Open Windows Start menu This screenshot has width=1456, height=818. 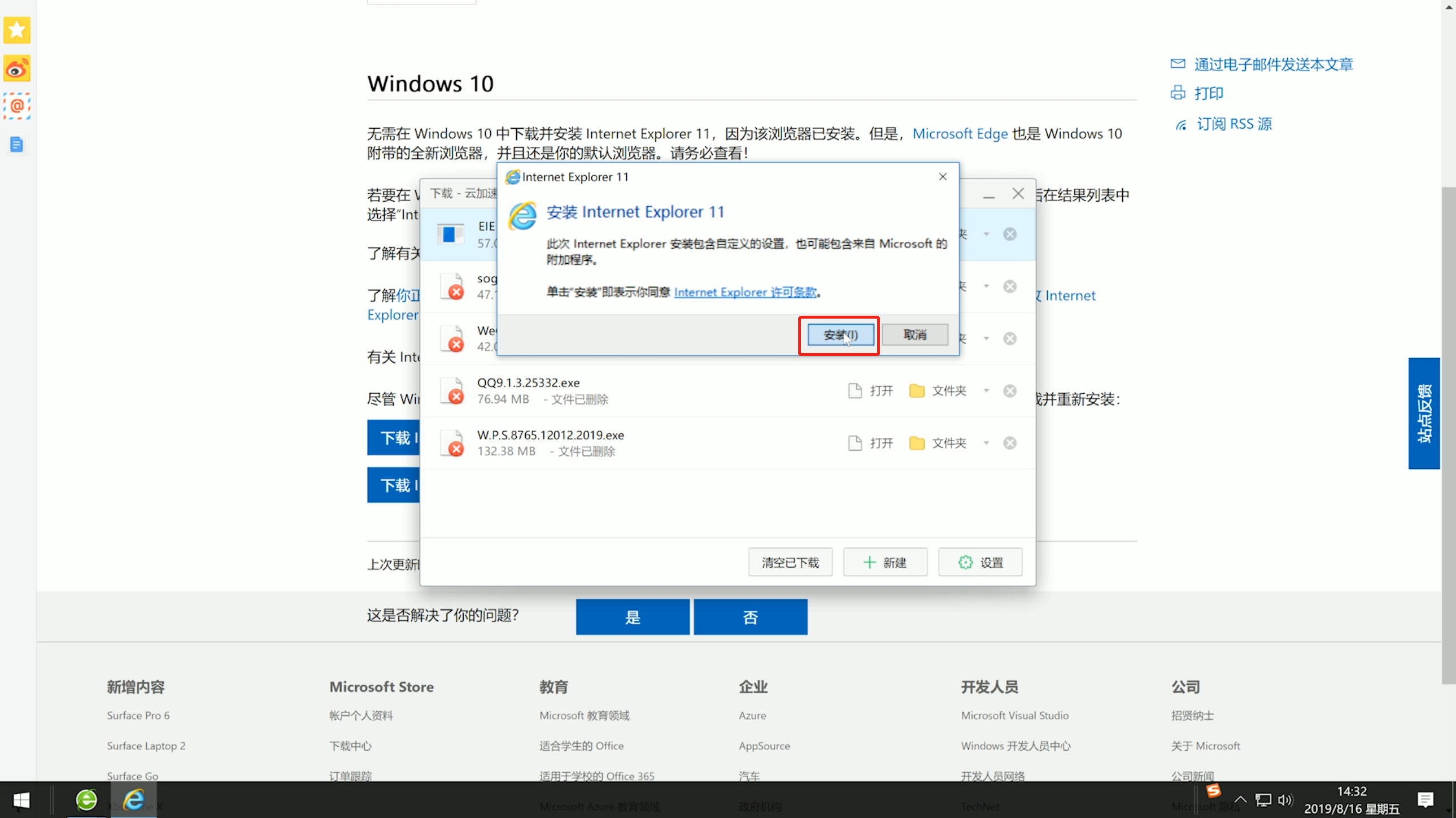[x=21, y=800]
